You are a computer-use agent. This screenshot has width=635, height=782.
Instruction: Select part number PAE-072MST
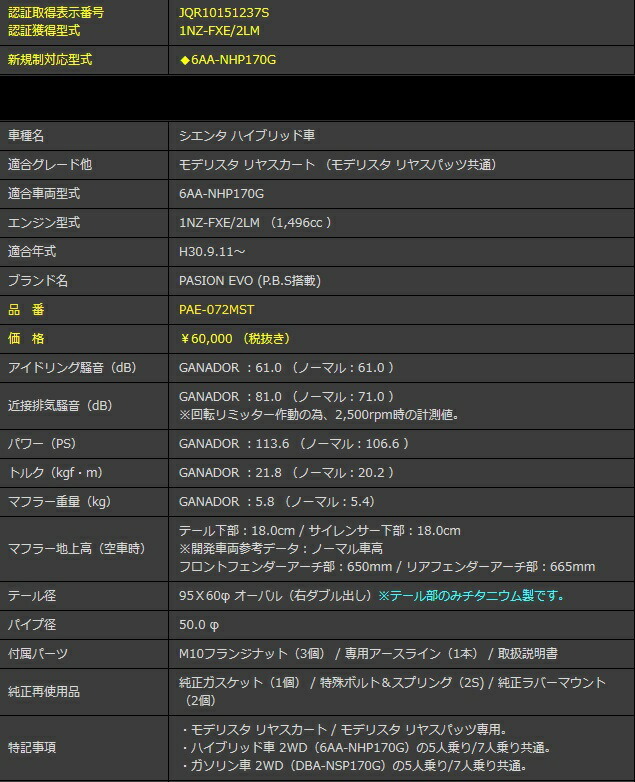(x=216, y=310)
